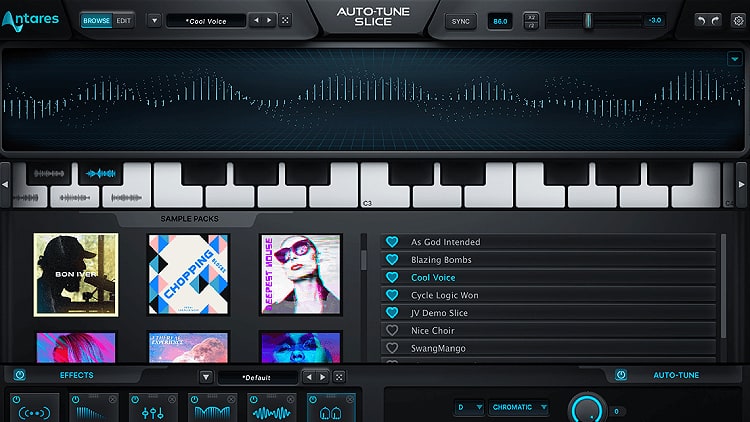Open the key selector D dropdown
The height and width of the screenshot is (422, 750).
(x=469, y=407)
